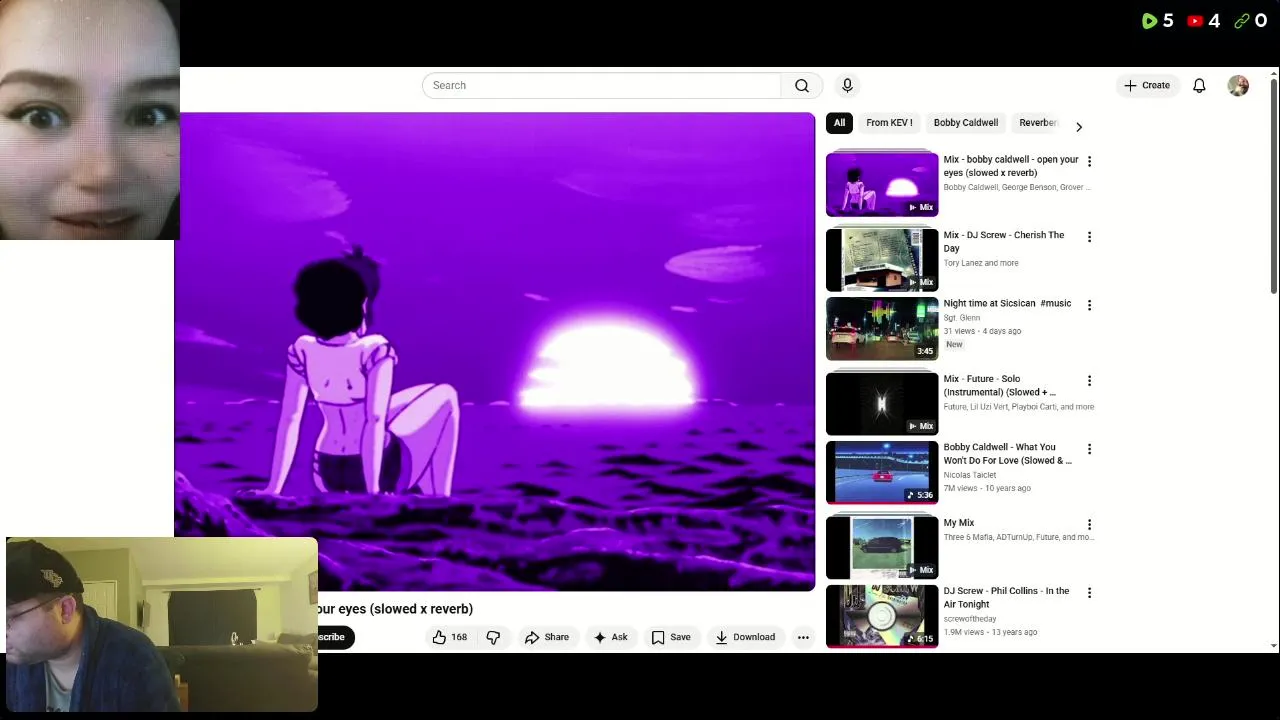Dislike the video with thumbs down
The height and width of the screenshot is (720, 1280).
[493, 637]
